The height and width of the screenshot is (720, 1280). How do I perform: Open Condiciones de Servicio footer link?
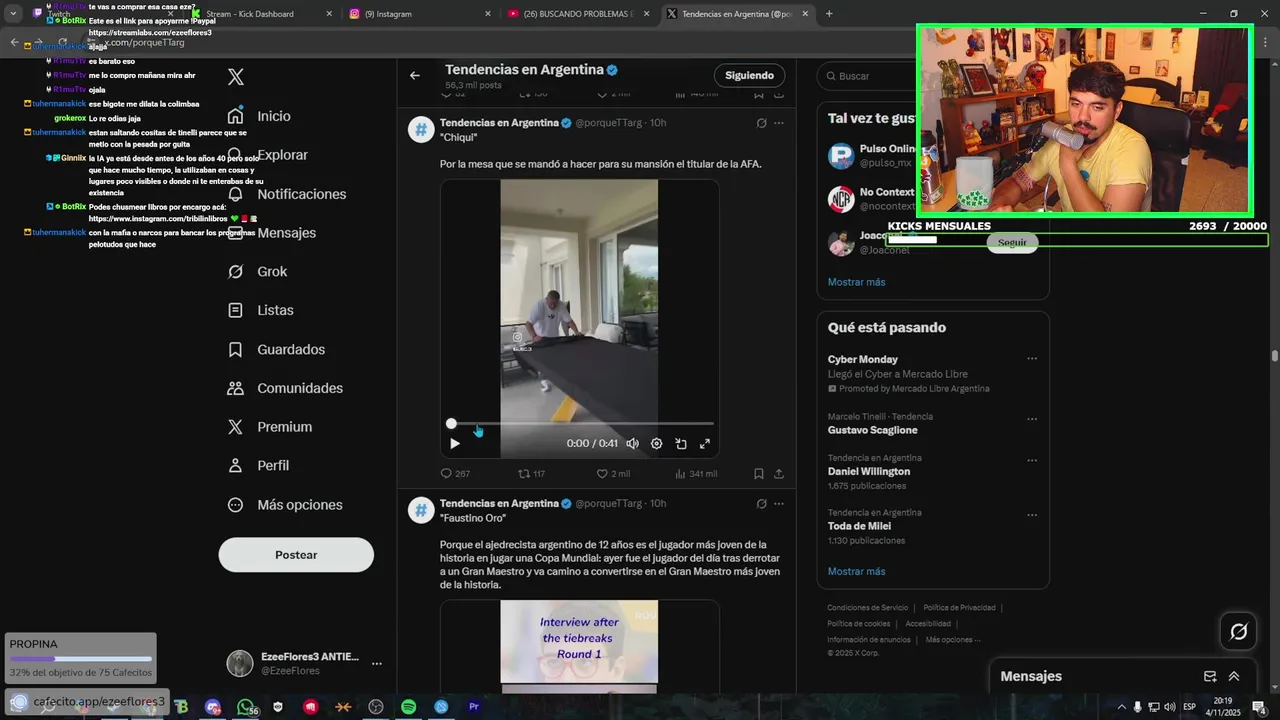(x=867, y=608)
